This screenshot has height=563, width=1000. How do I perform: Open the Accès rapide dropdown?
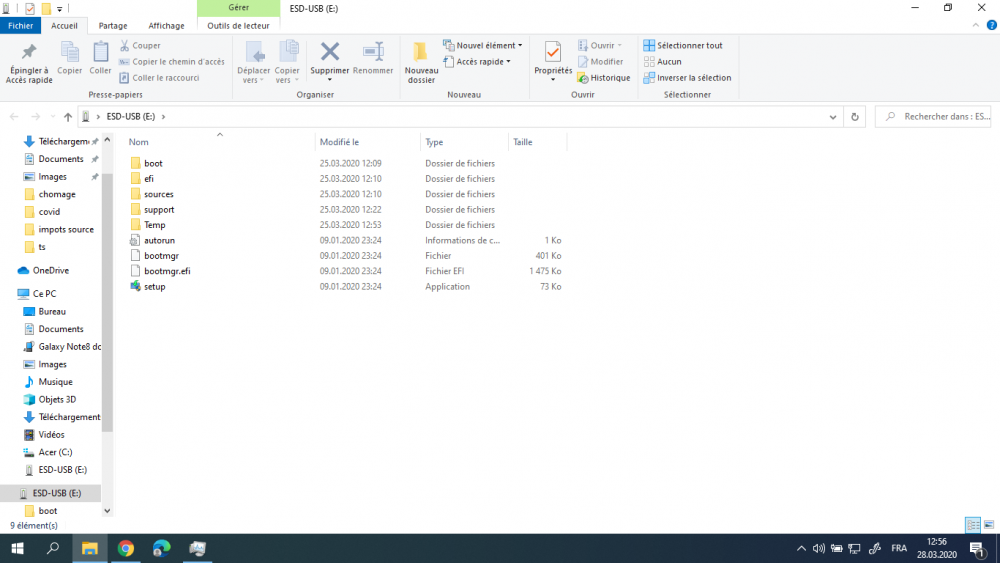coord(482,61)
